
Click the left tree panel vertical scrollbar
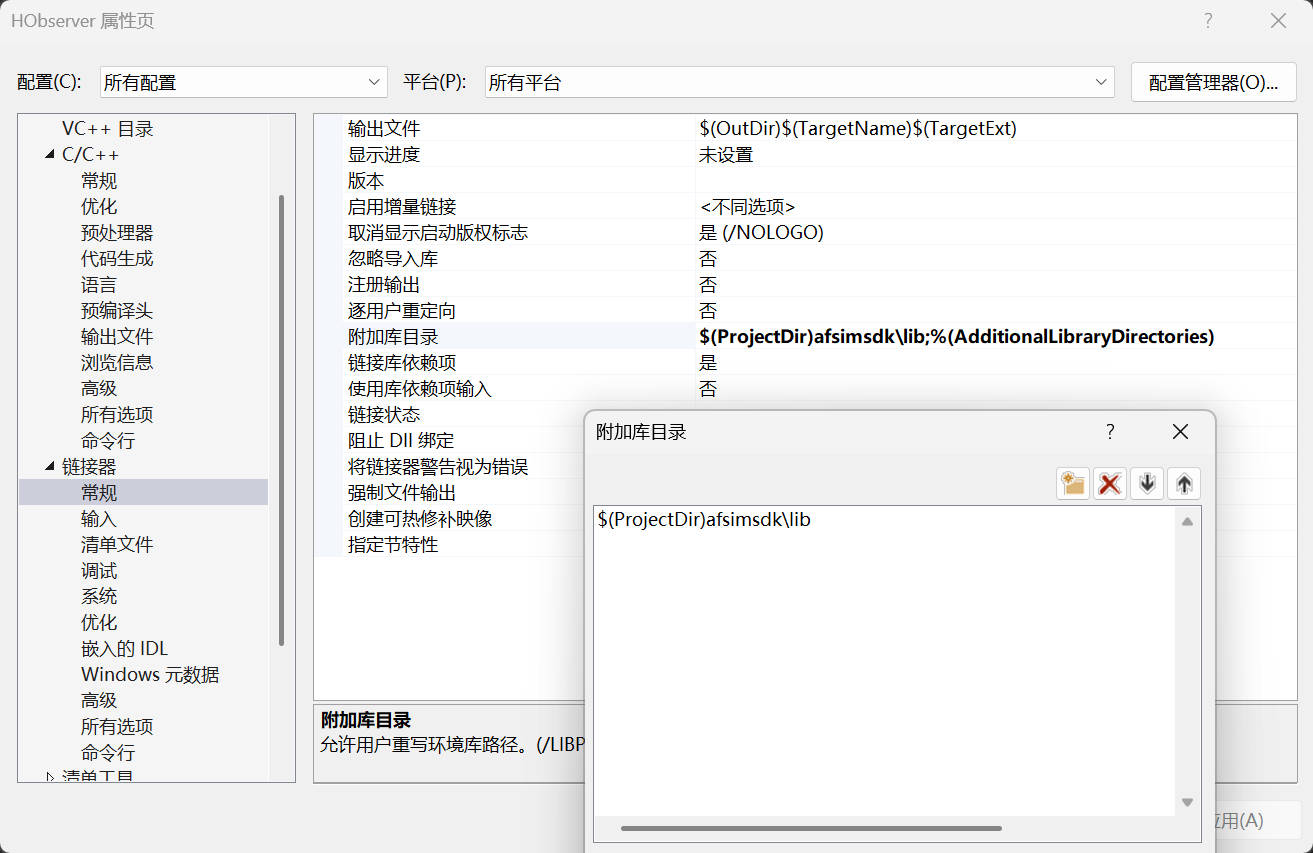pos(282,420)
